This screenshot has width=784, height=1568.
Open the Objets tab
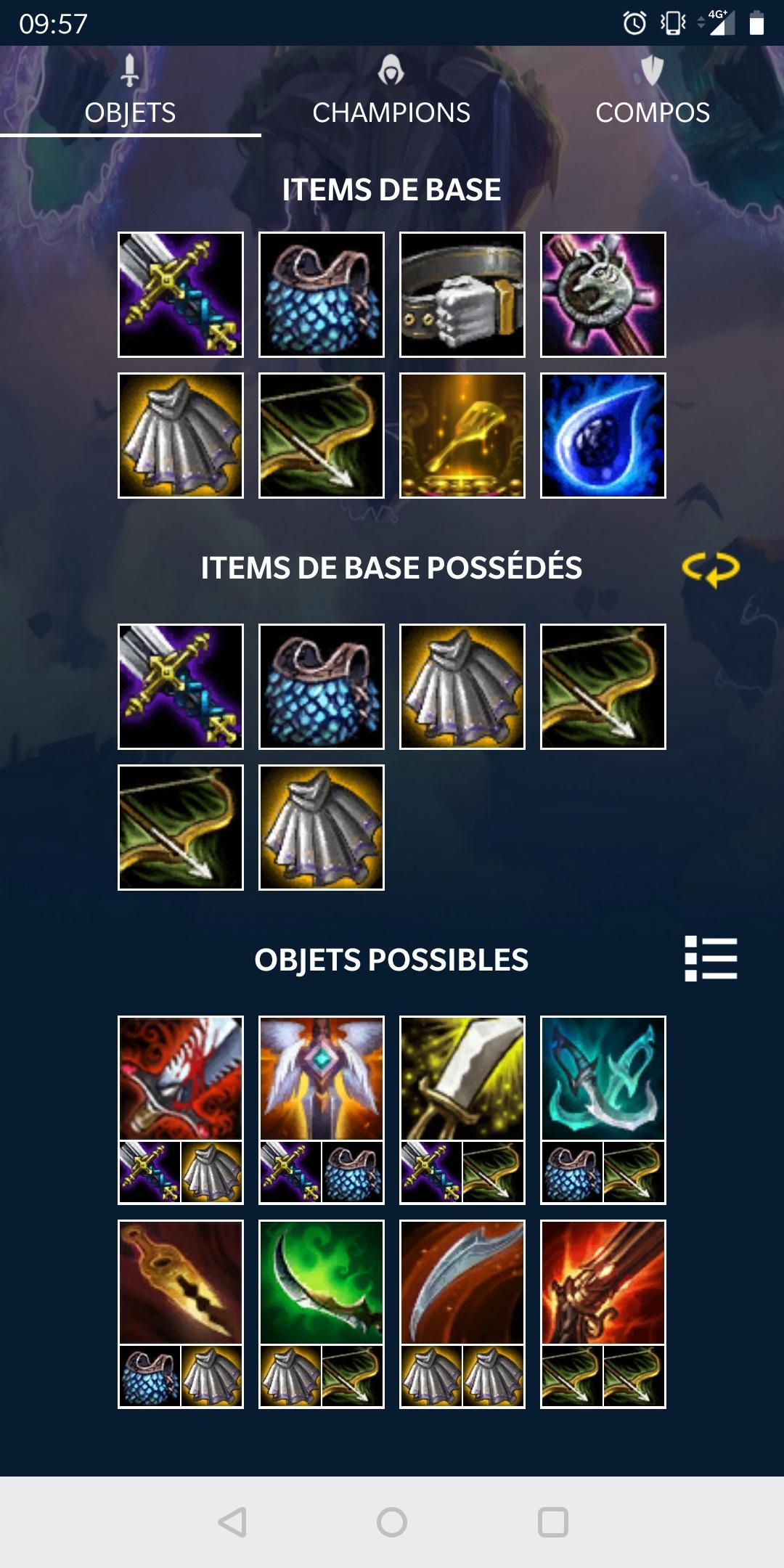tap(131, 91)
